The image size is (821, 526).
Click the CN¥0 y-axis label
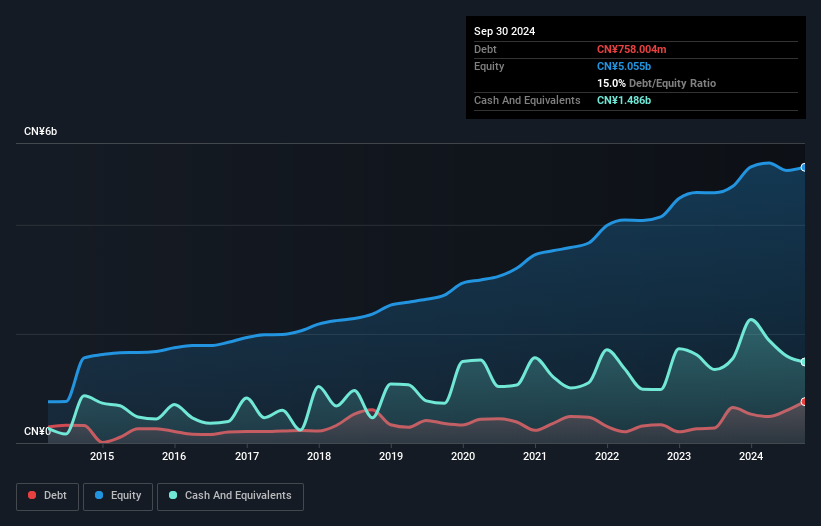click(x=37, y=431)
